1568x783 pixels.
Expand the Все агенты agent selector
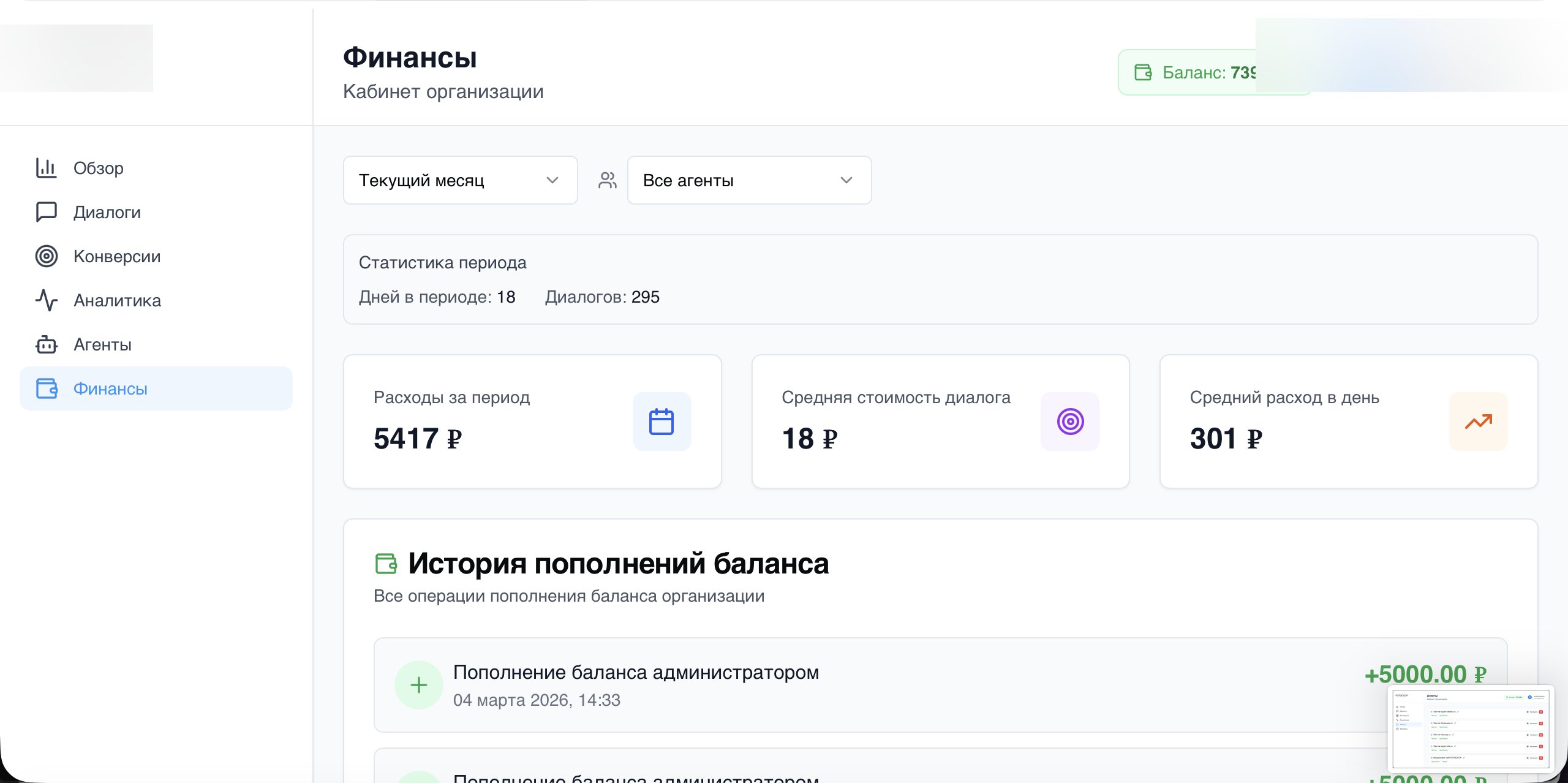click(x=748, y=180)
